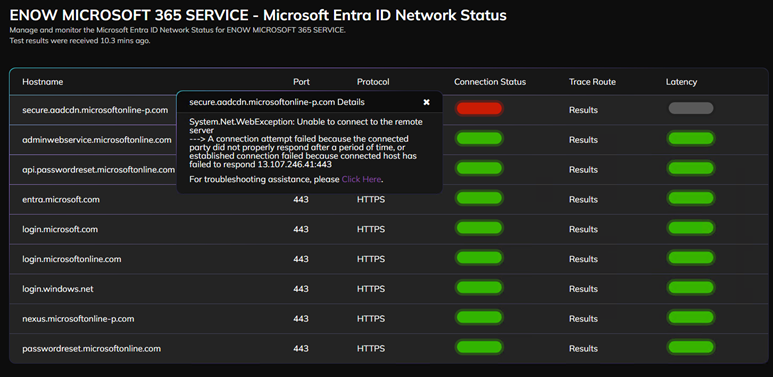
Task: Select the Trace Route column header
Action: coord(592,82)
